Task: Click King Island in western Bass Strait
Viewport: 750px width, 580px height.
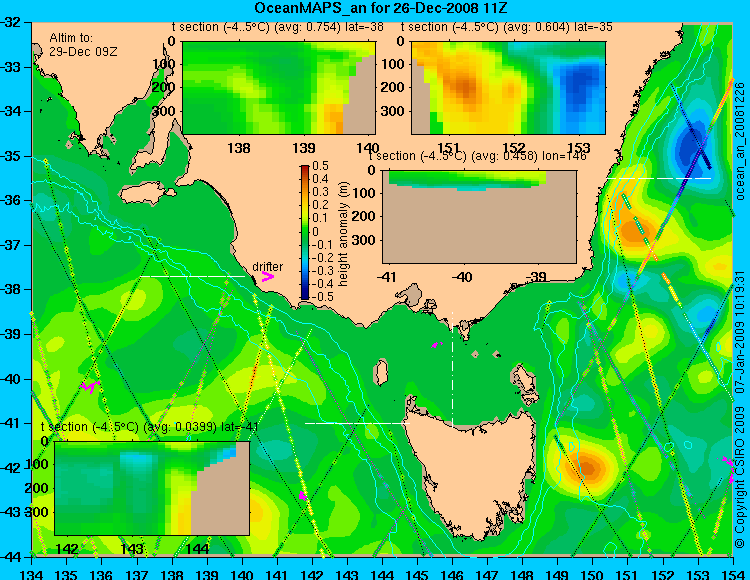Action: point(381,372)
